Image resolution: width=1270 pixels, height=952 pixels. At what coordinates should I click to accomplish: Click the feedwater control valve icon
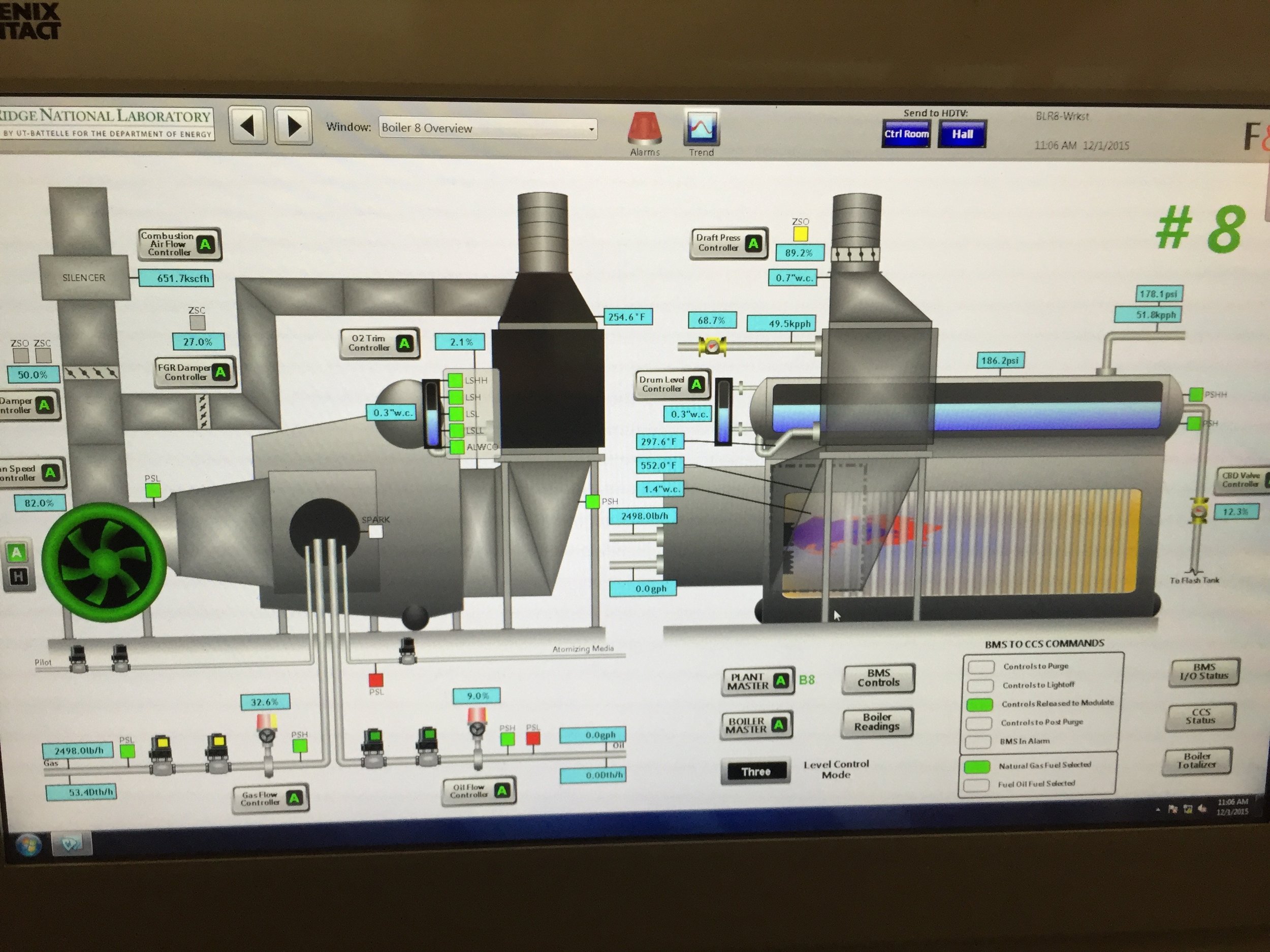coord(713,346)
